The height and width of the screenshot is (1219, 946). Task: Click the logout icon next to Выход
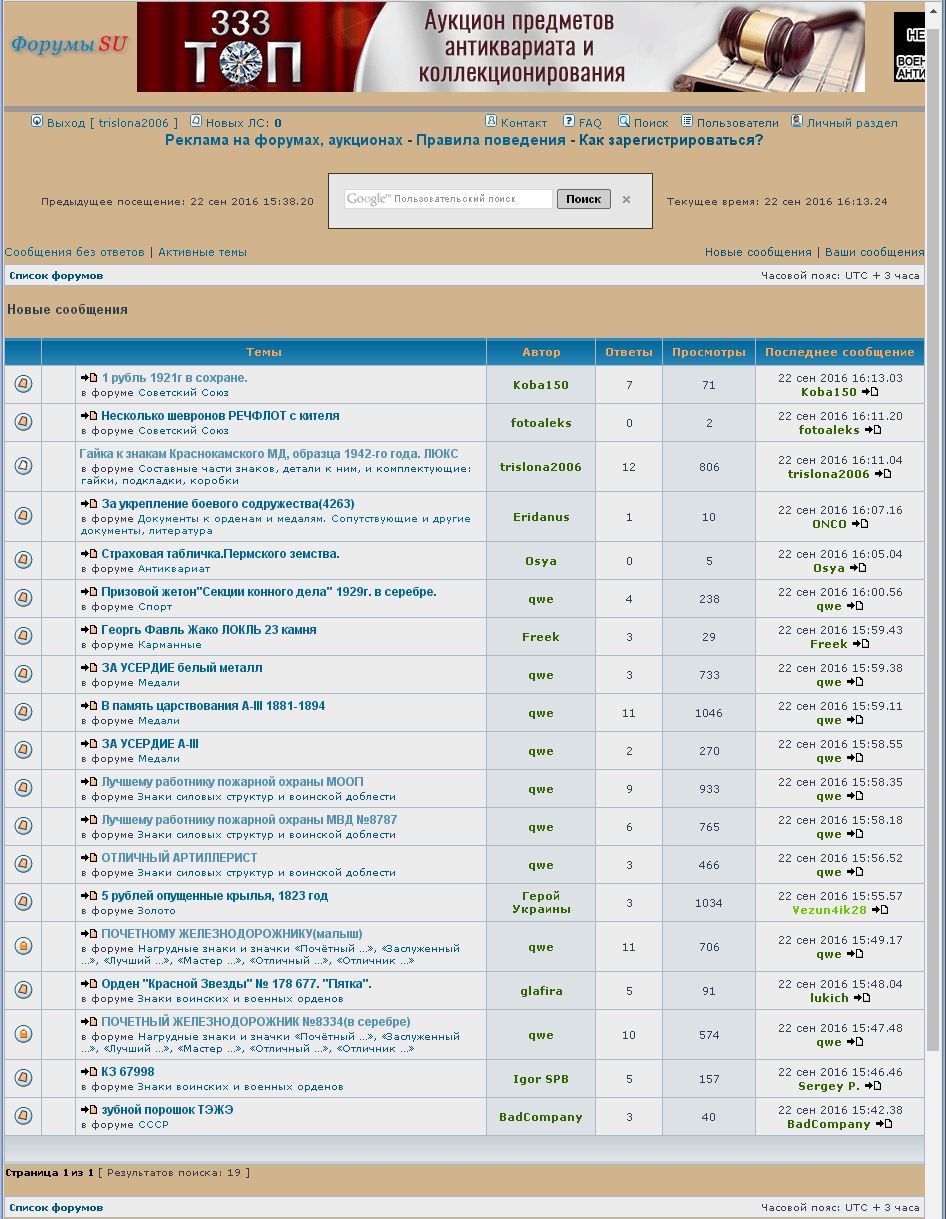coord(37,121)
